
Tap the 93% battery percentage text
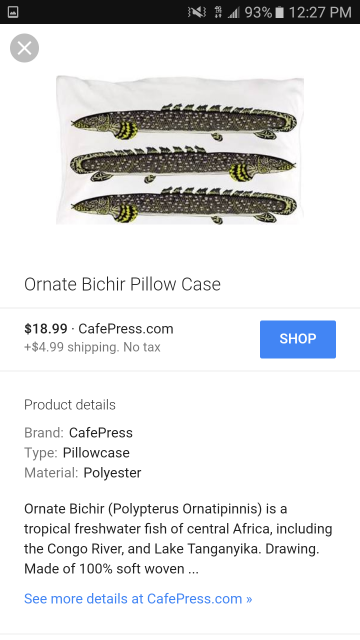coord(258,13)
